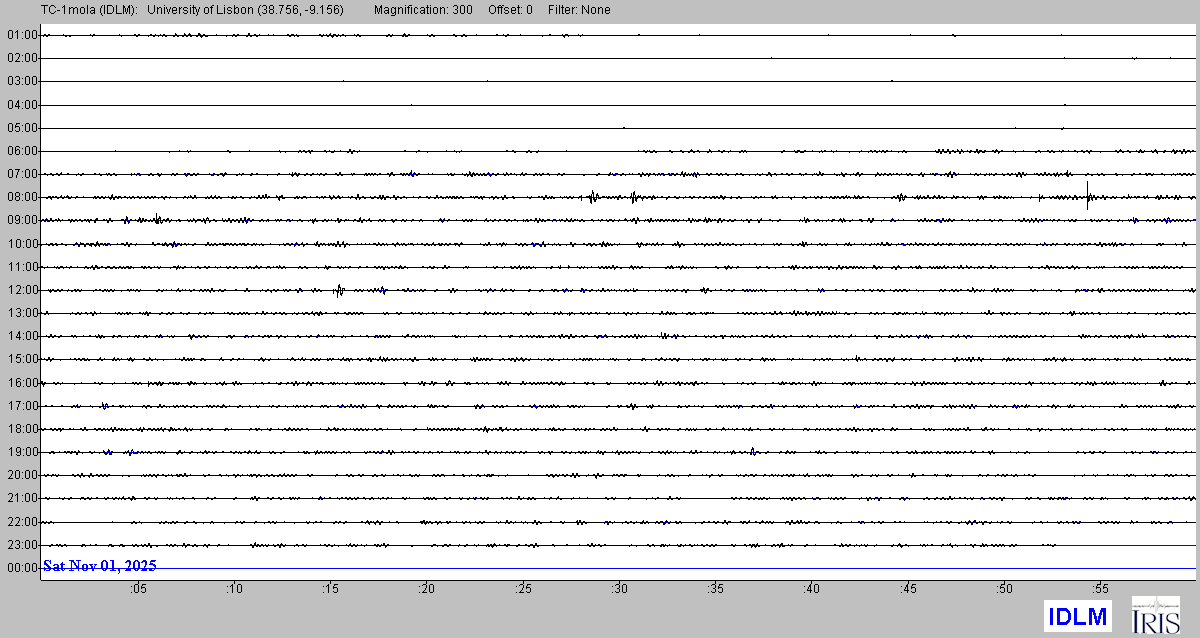Select the 08:00 hour label
The image size is (1200, 638).
22,197
